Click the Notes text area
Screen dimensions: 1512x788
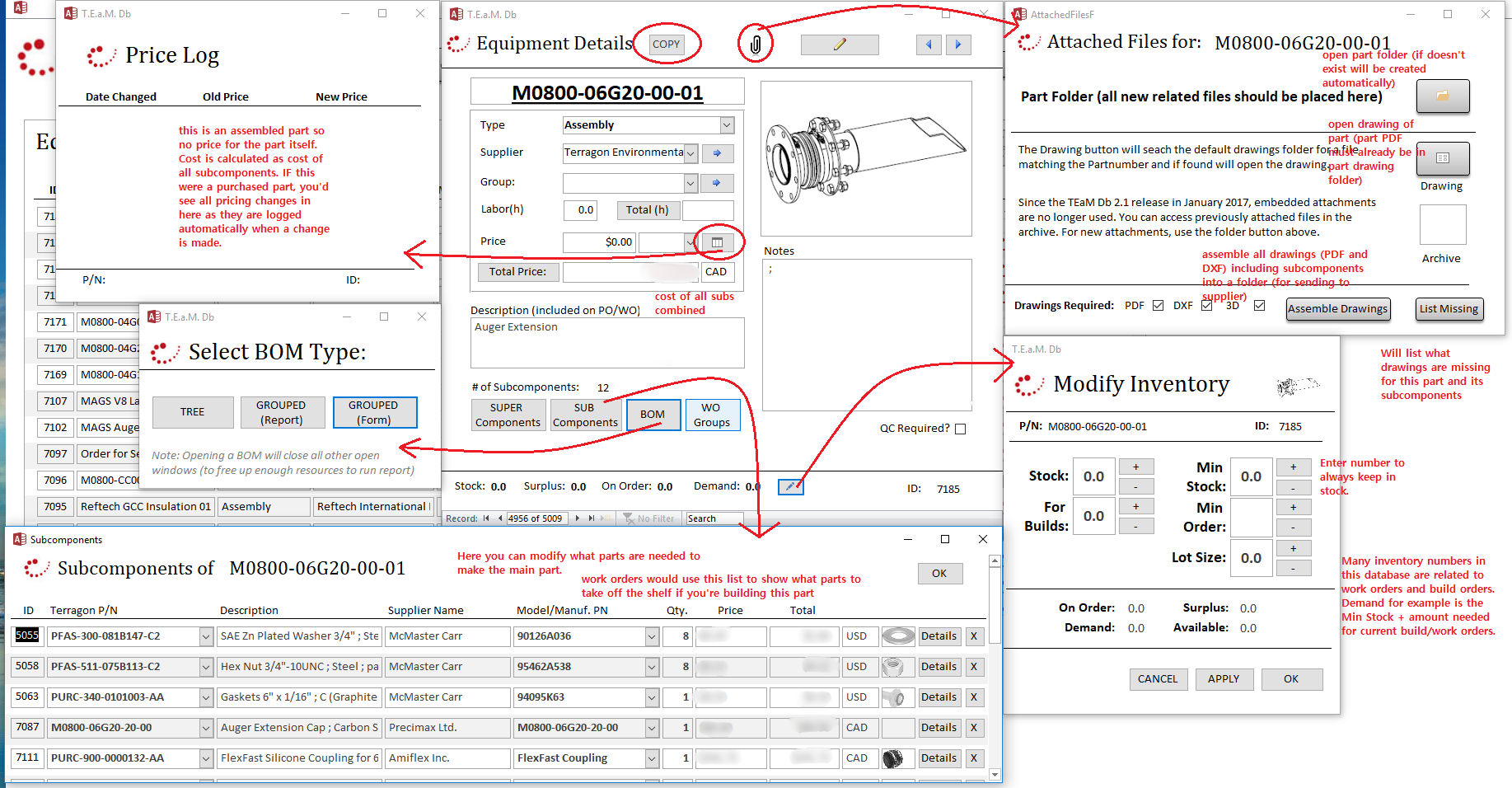867,335
